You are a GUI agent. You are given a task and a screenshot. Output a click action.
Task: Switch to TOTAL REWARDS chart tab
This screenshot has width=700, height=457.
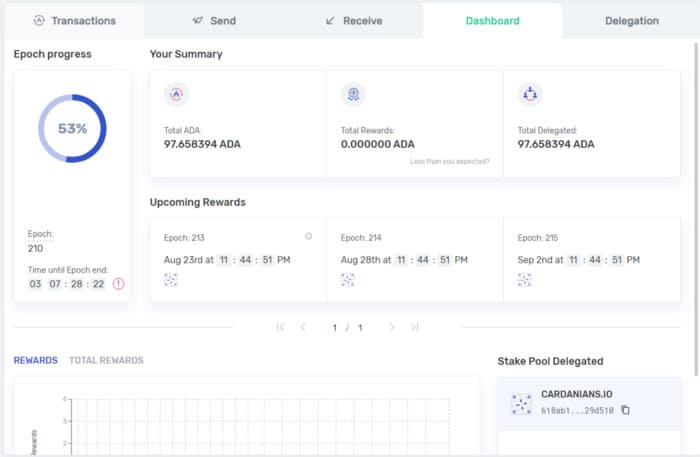tap(106, 360)
